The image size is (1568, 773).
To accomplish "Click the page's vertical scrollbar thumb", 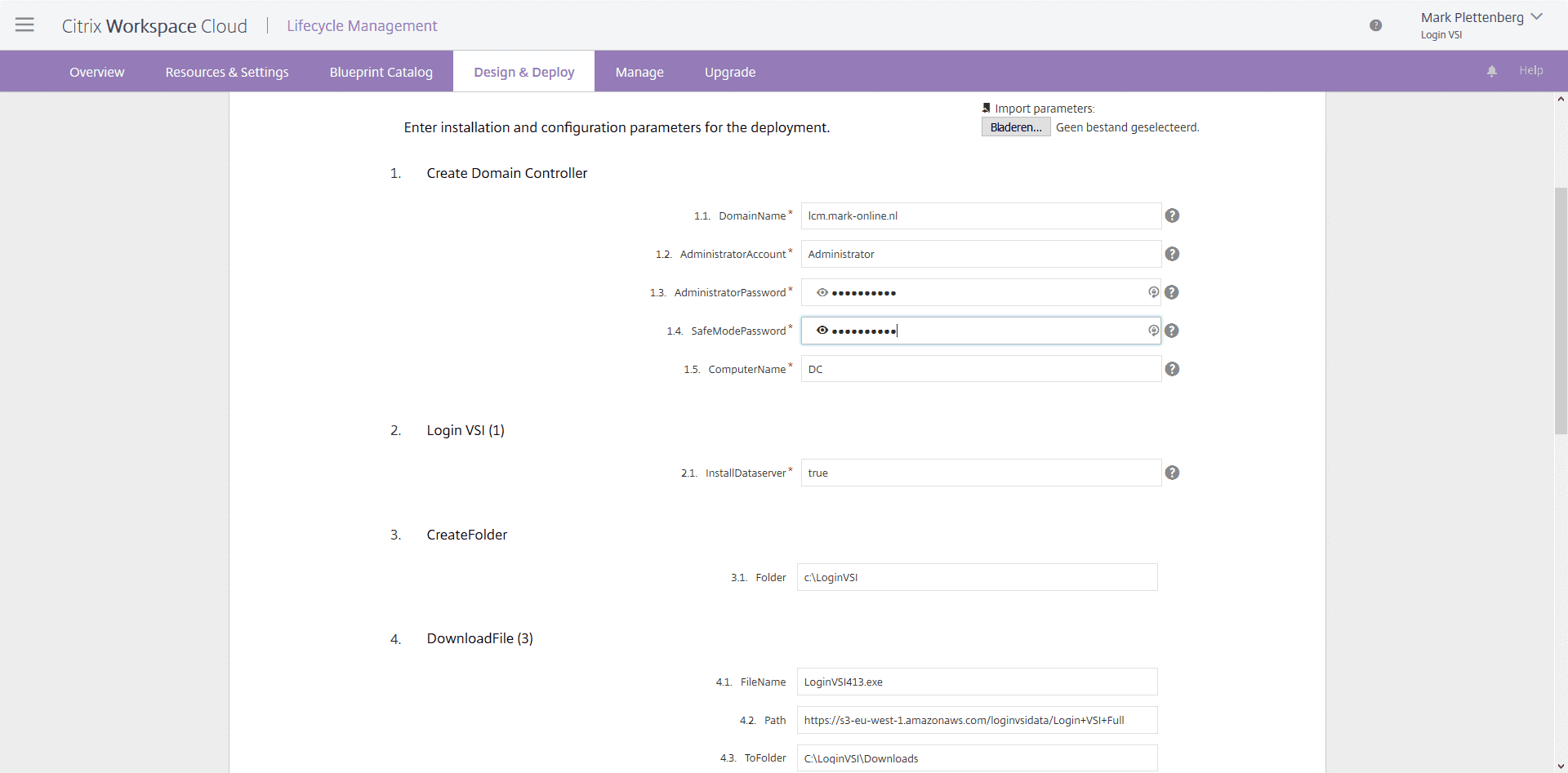I will tap(1561, 310).
